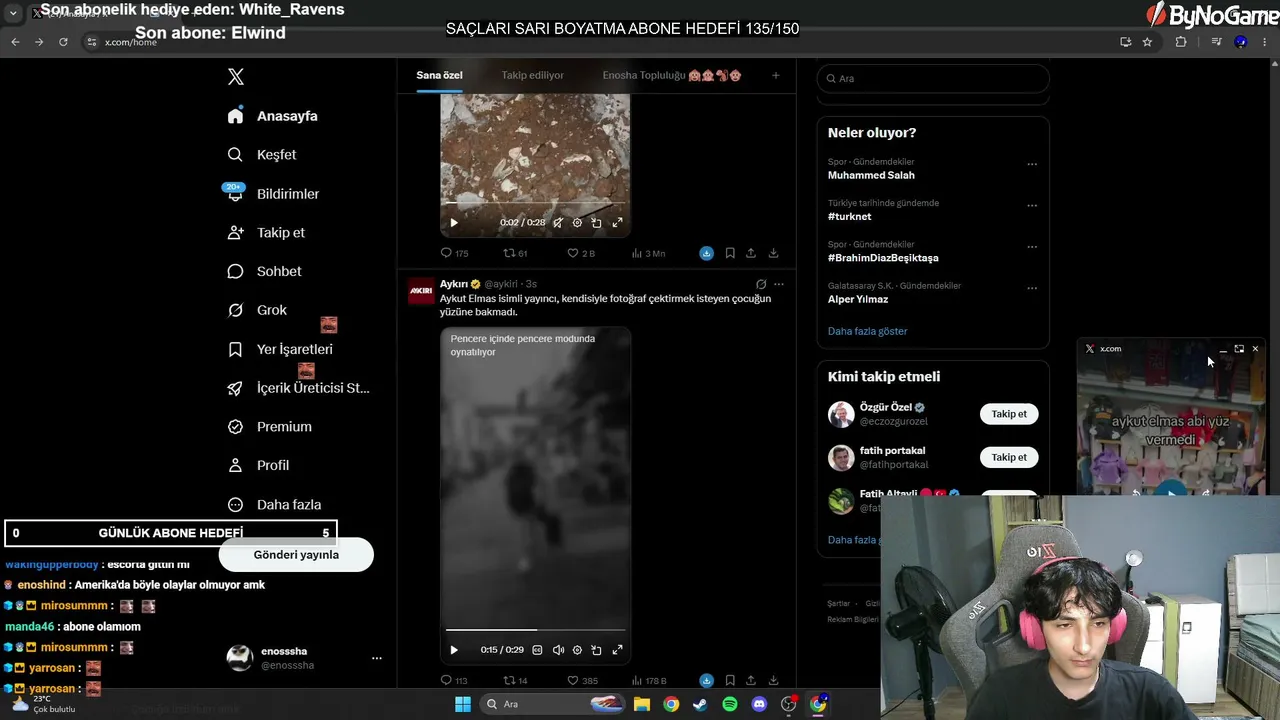The image size is (1280, 720).
Task: Follow Özgür Özel with Takip et
Action: coord(1009,414)
